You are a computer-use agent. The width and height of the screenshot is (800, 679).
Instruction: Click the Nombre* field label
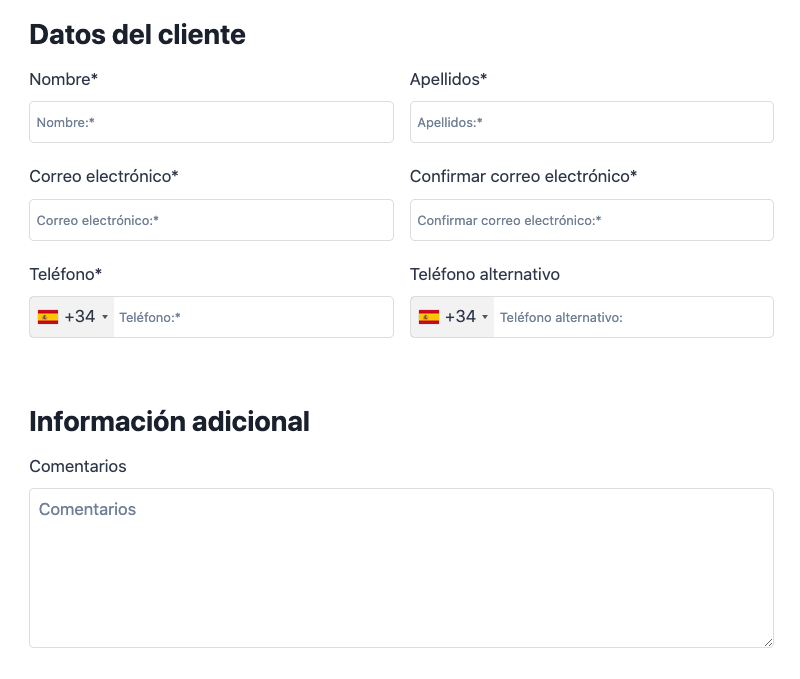tap(63, 79)
